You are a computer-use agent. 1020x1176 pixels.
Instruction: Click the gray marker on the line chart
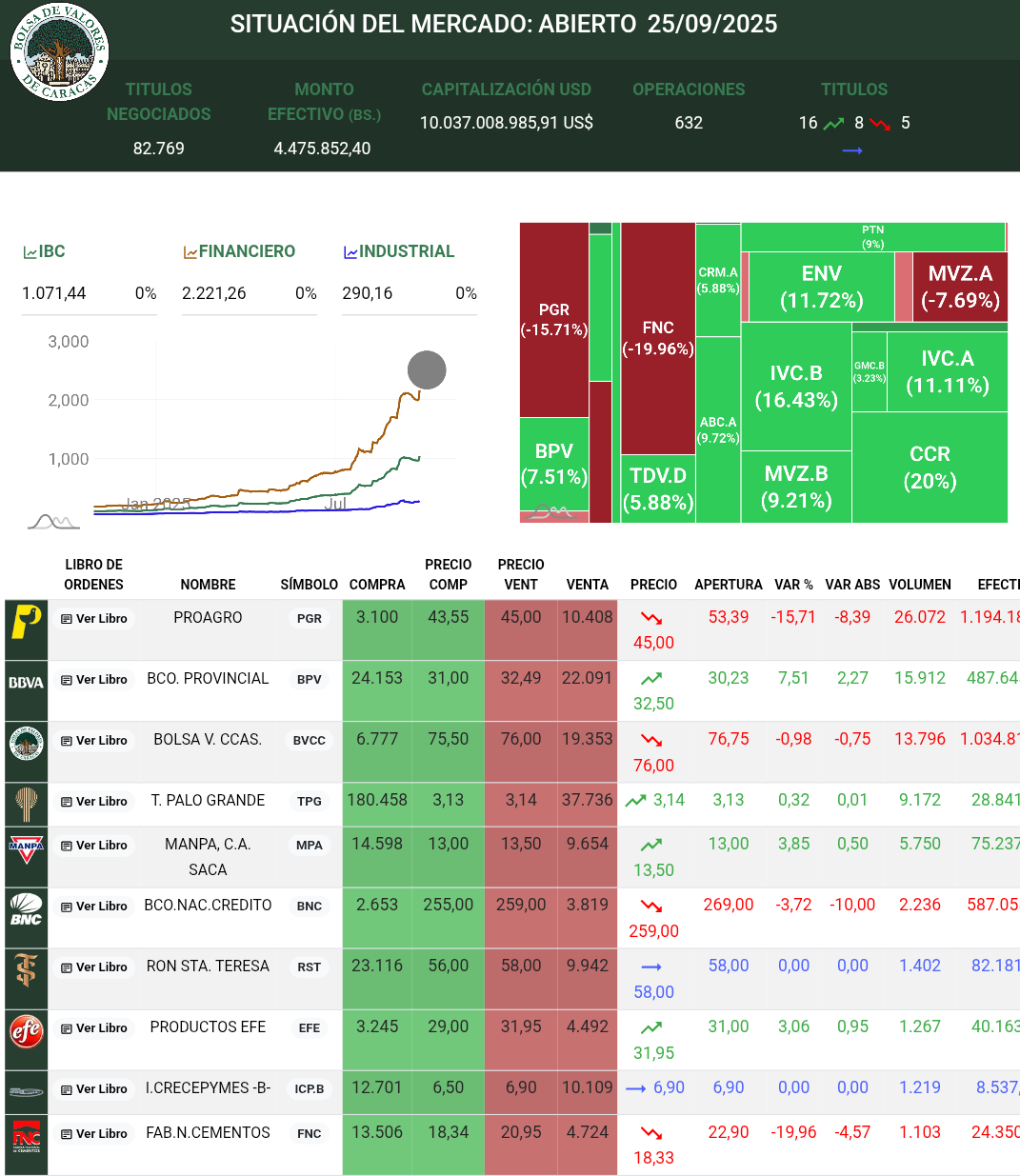point(427,370)
